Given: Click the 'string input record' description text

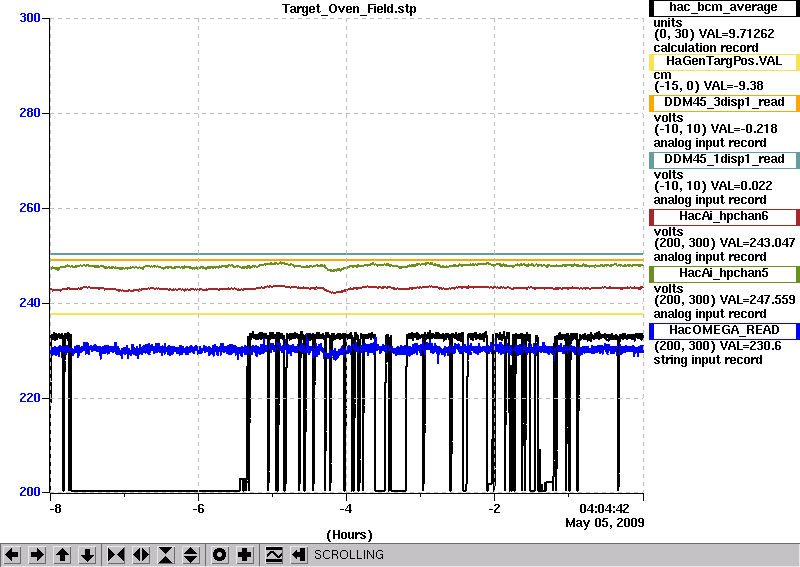Looking at the screenshot, I should tap(708, 360).
